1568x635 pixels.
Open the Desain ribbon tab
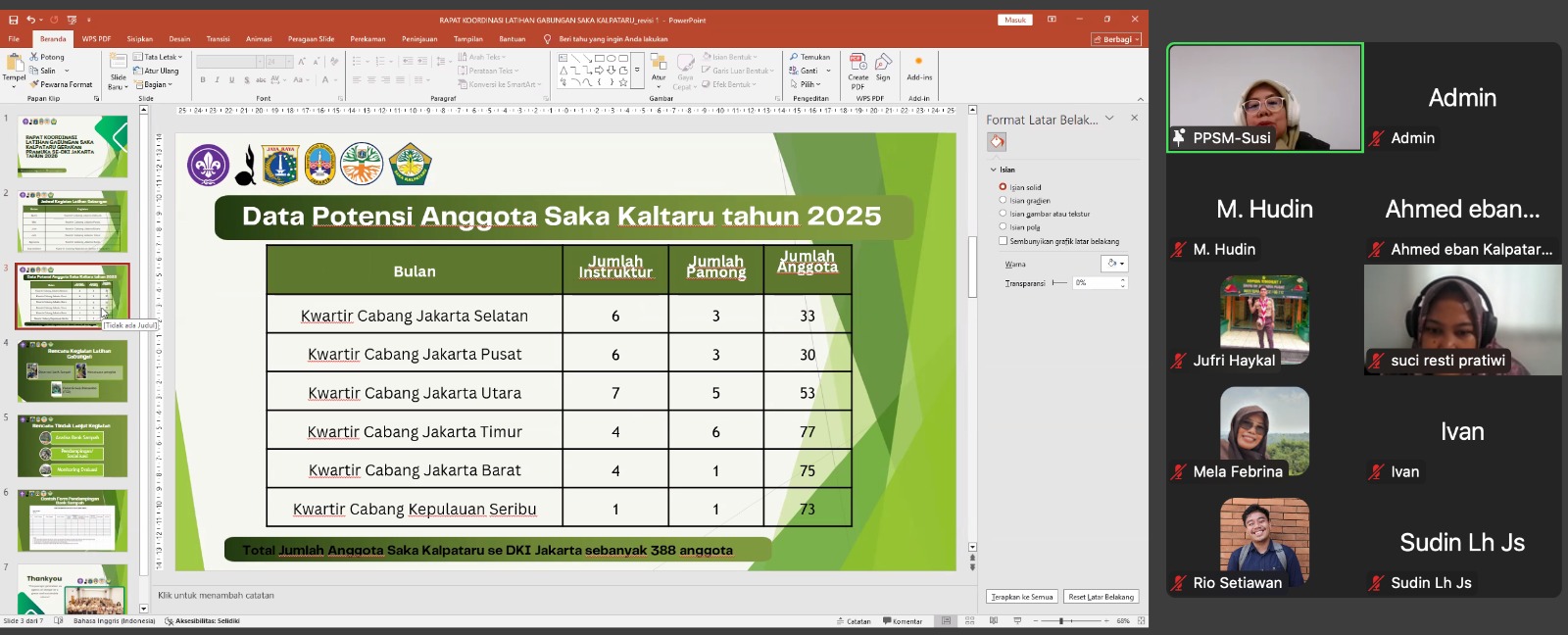click(x=179, y=39)
